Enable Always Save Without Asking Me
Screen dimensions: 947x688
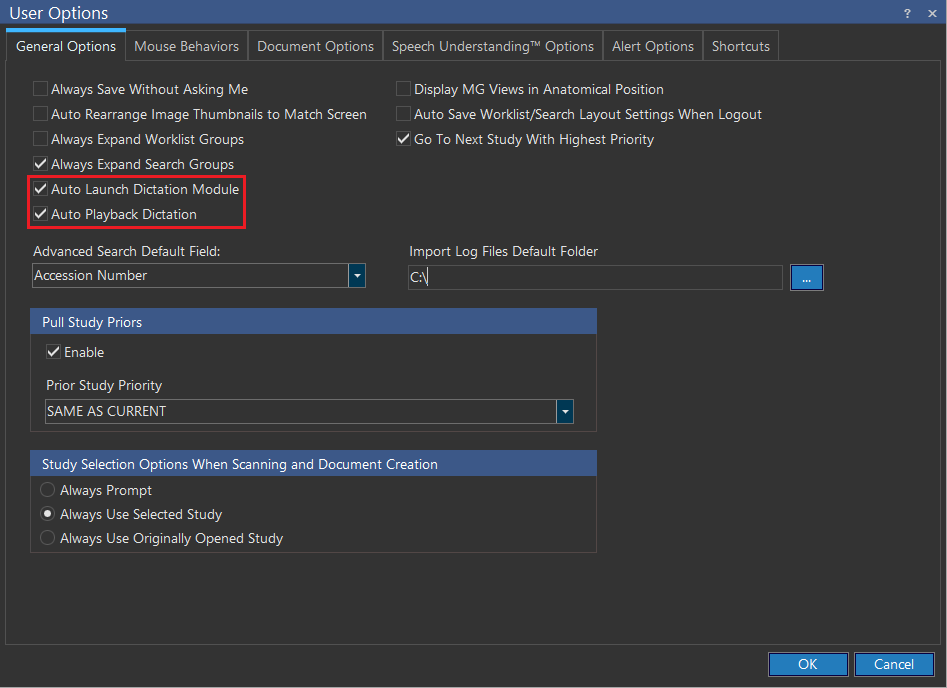41,90
